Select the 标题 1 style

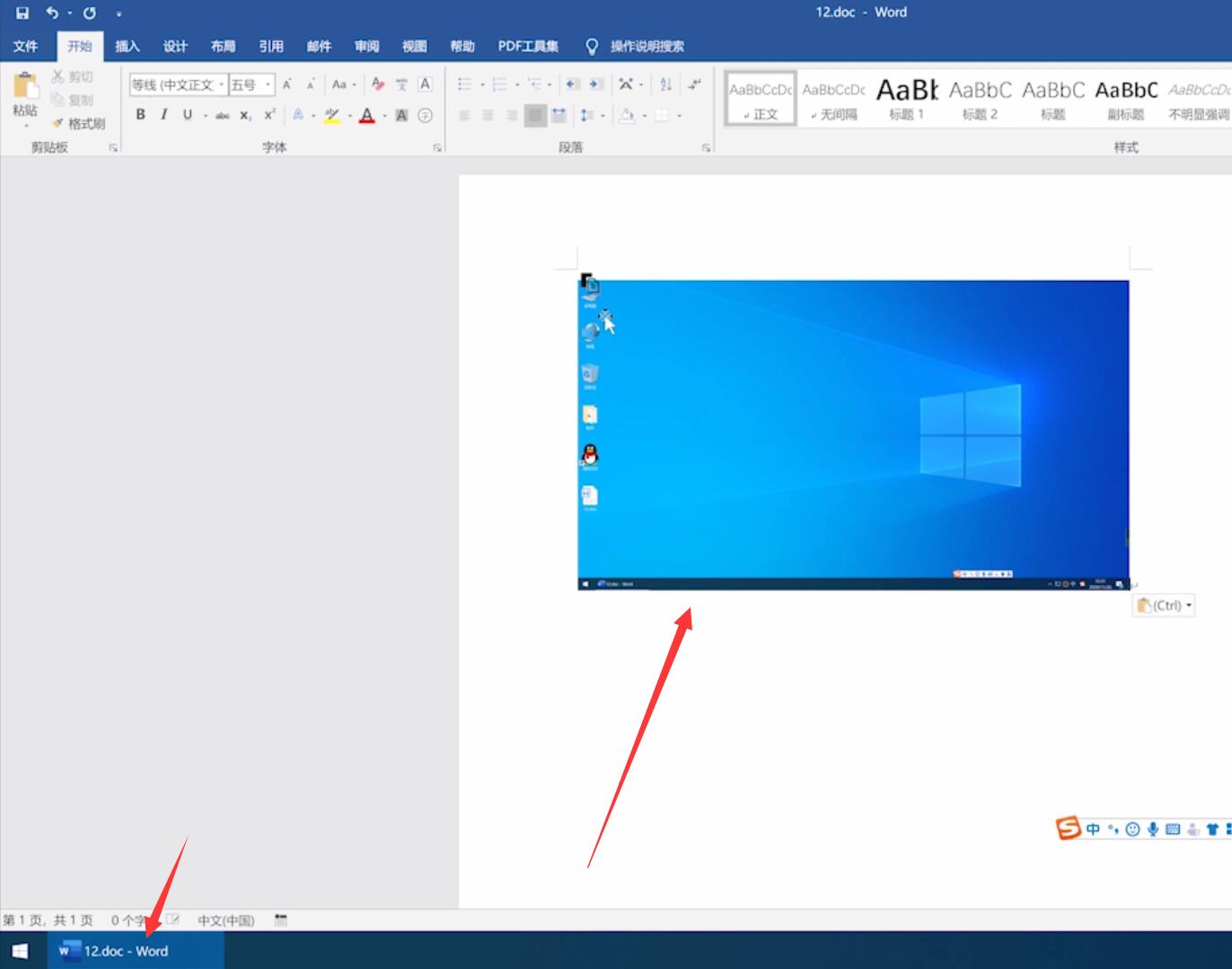coord(907,99)
